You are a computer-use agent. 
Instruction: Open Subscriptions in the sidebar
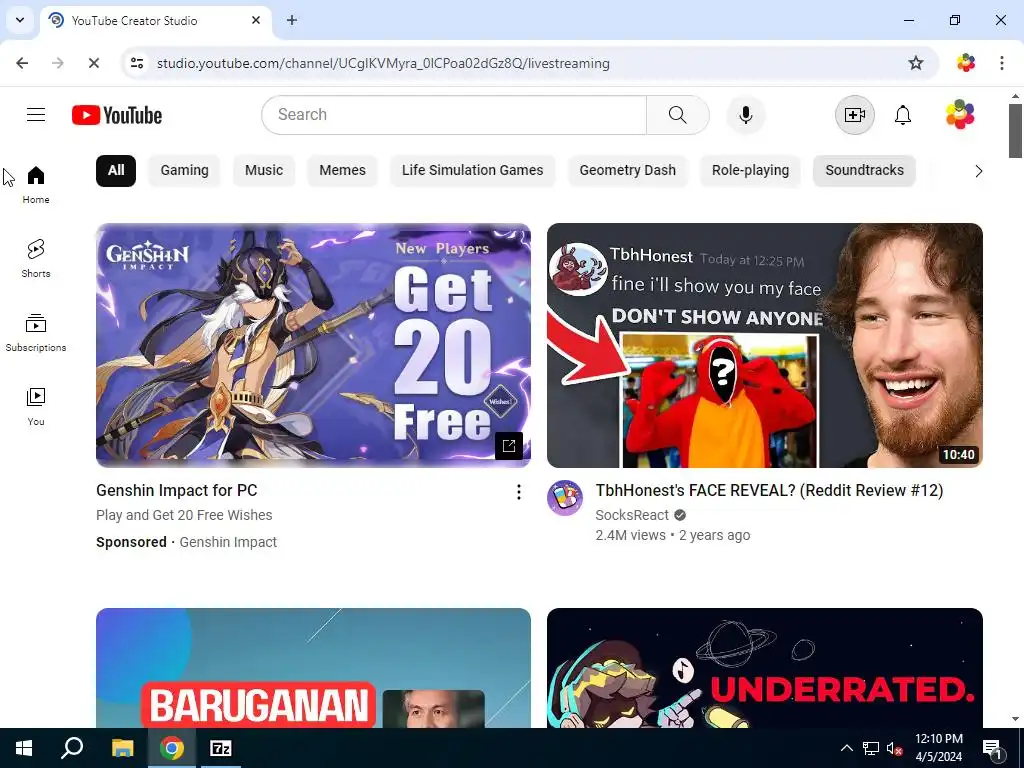[36, 333]
